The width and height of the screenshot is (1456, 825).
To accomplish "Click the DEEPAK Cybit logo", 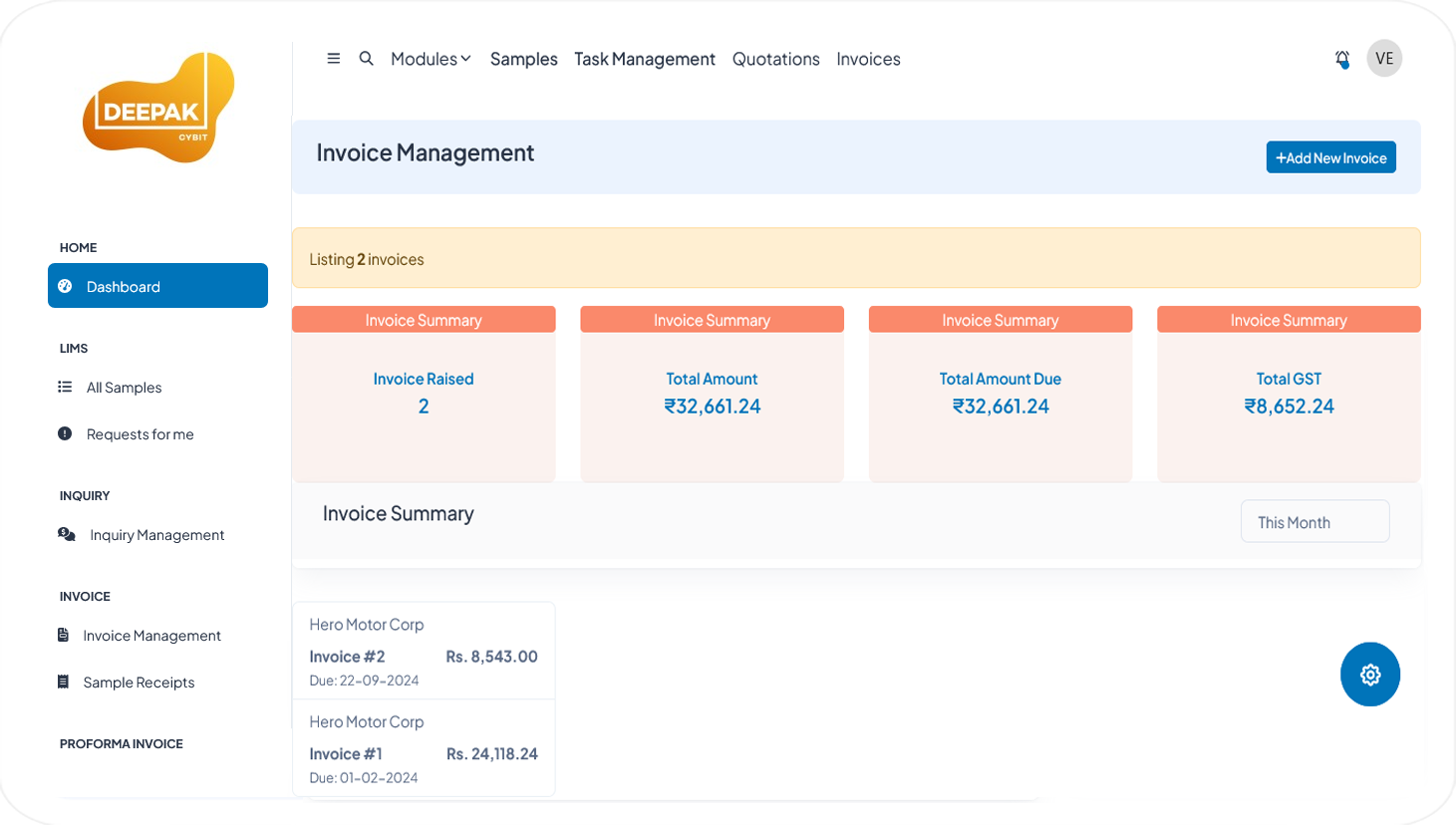I will point(158,108).
